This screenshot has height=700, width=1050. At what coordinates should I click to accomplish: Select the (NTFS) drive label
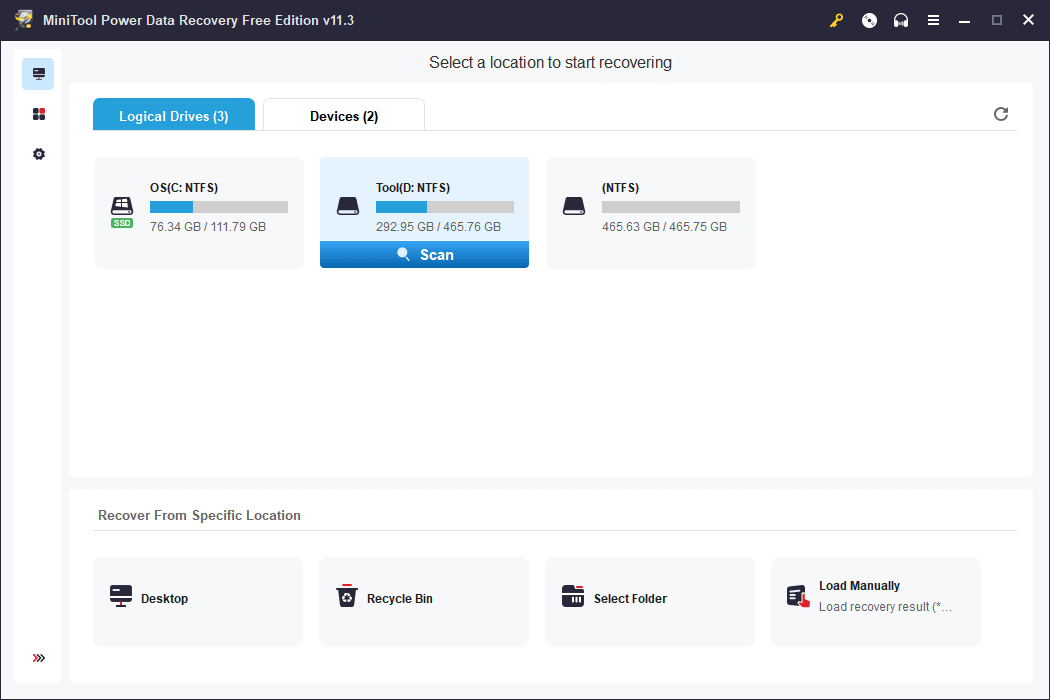(x=620, y=188)
